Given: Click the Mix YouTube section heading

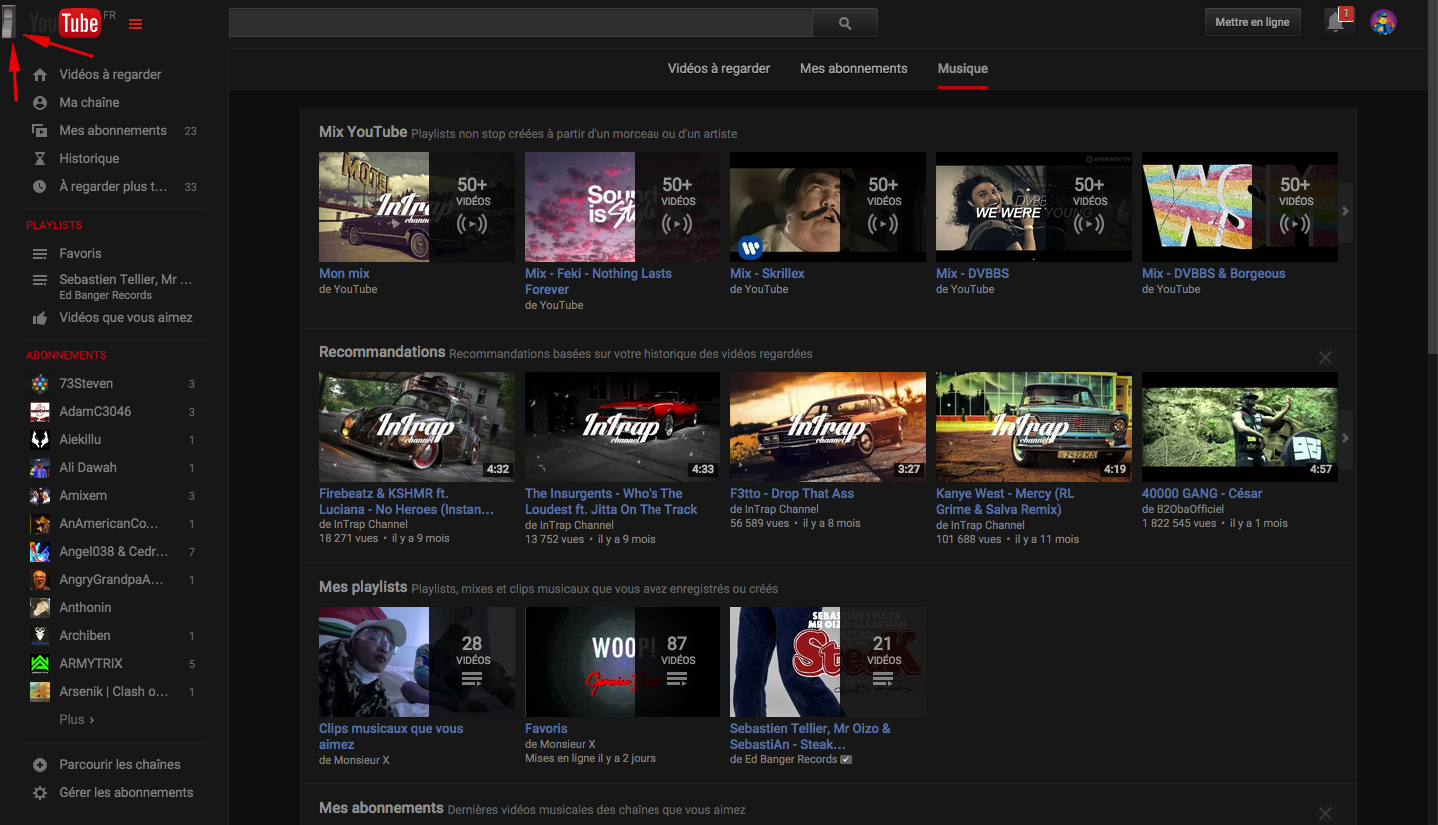Looking at the screenshot, I should click(x=363, y=132).
